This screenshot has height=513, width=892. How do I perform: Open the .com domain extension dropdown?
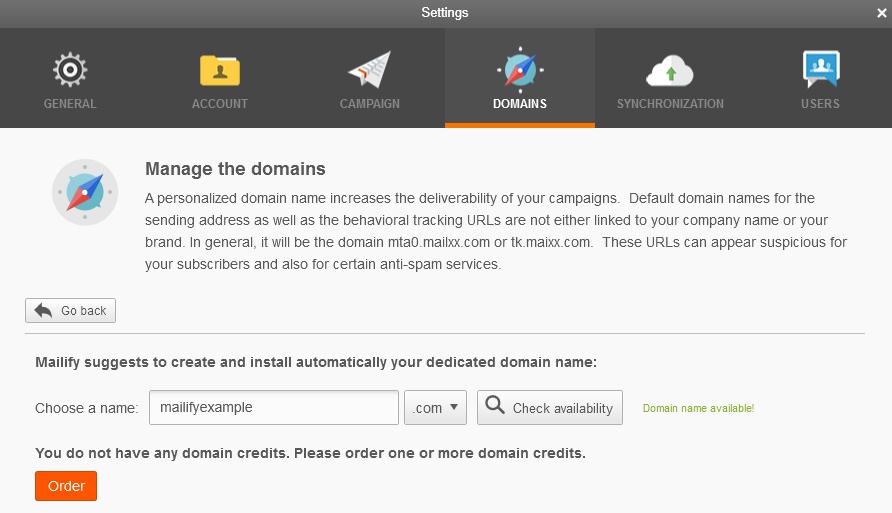point(435,407)
